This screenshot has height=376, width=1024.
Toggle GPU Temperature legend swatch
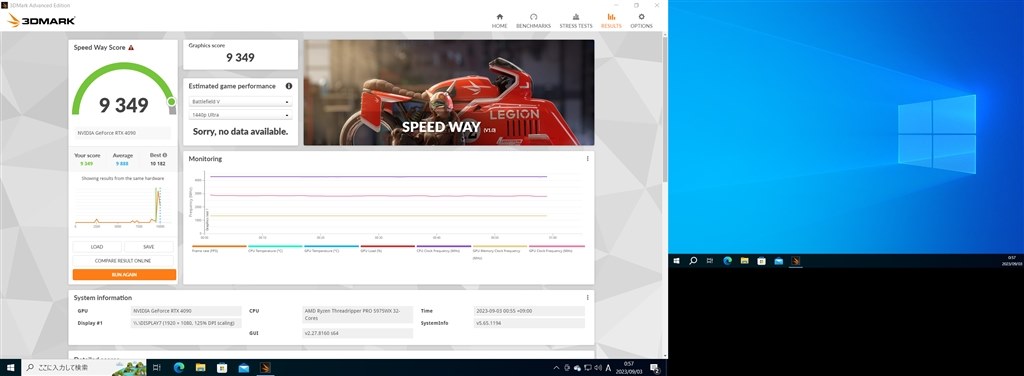pos(331,246)
